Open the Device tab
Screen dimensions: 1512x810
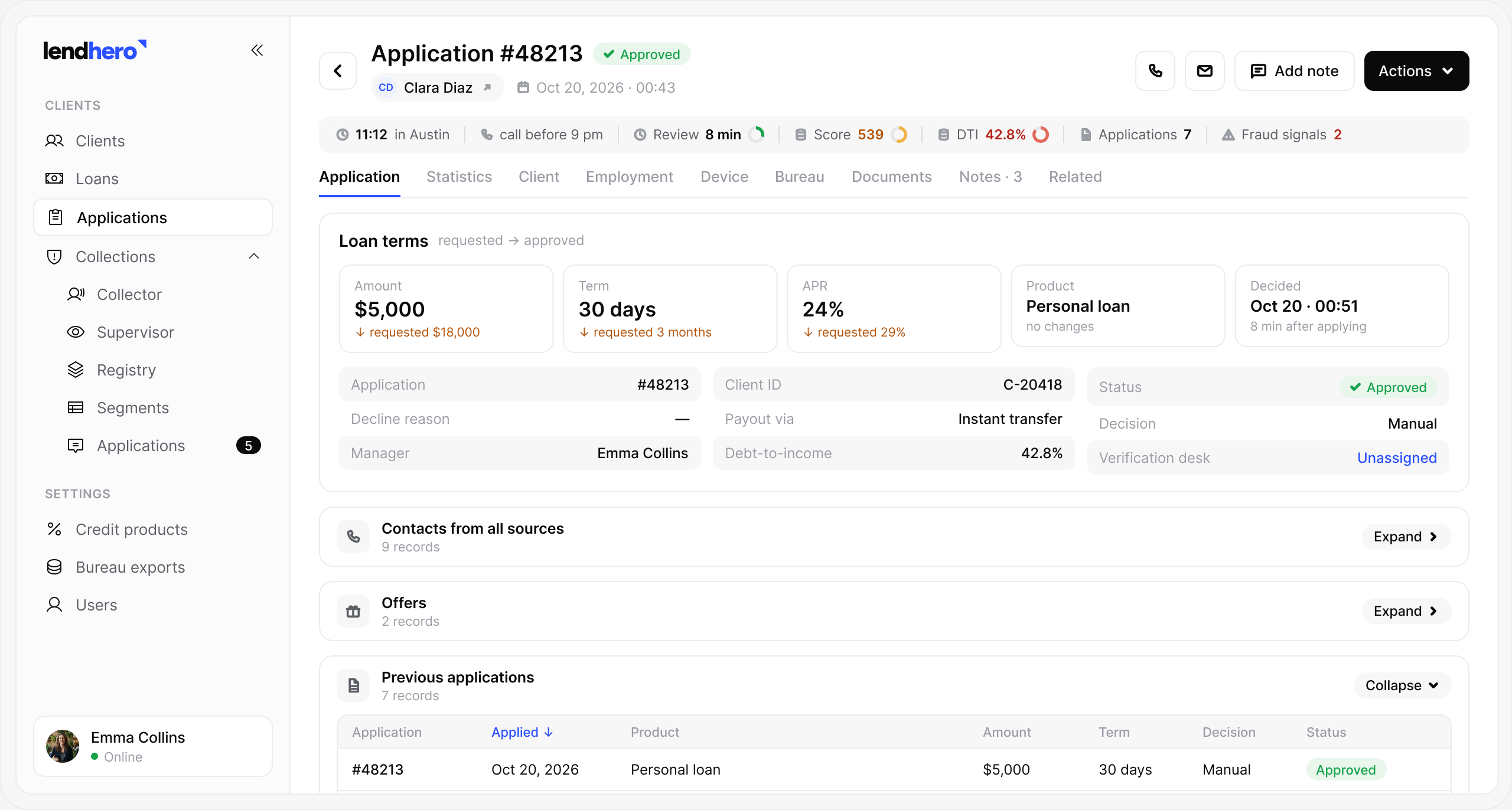click(x=724, y=177)
